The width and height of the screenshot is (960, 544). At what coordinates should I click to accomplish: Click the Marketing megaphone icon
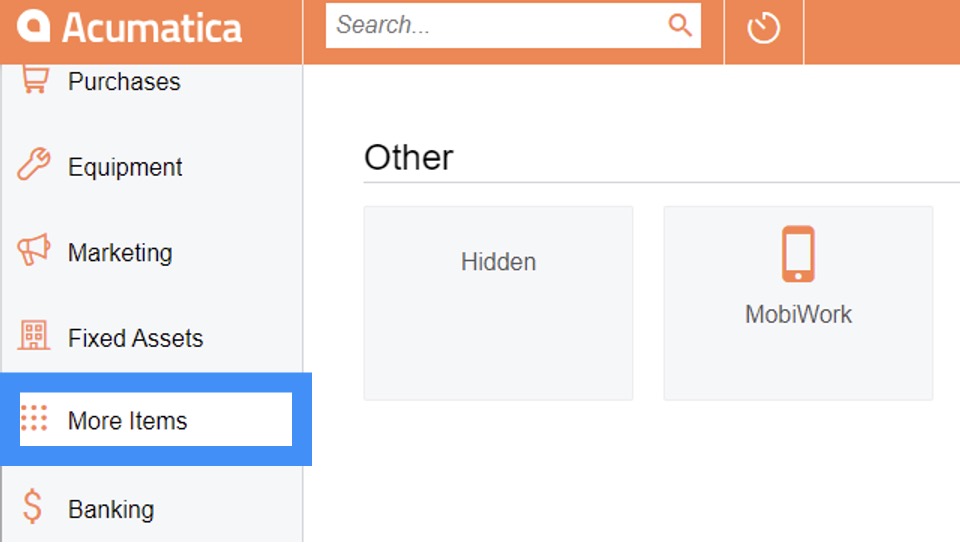(x=34, y=251)
